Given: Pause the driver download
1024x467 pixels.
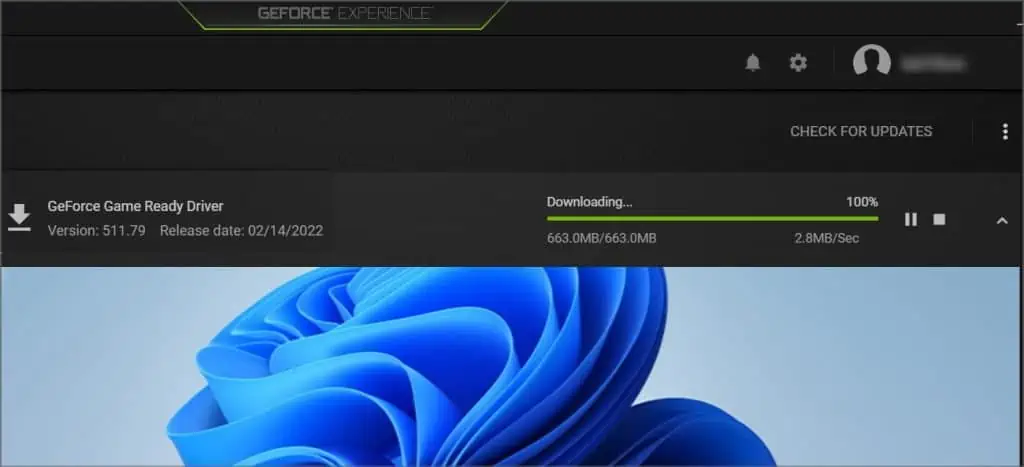Looking at the screenshot, I should 911,219.
